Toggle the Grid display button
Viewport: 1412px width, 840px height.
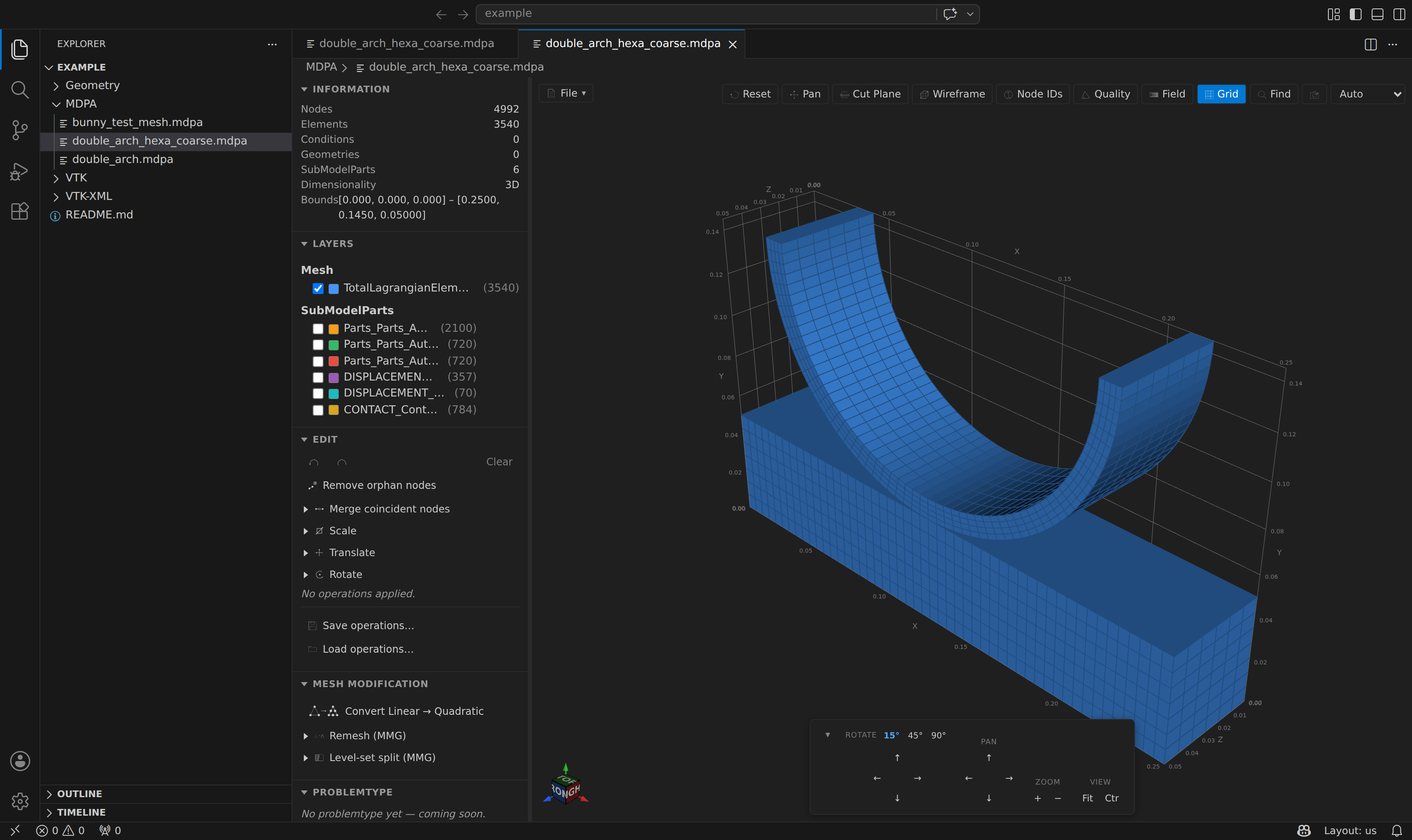(x=1221, y=94)
